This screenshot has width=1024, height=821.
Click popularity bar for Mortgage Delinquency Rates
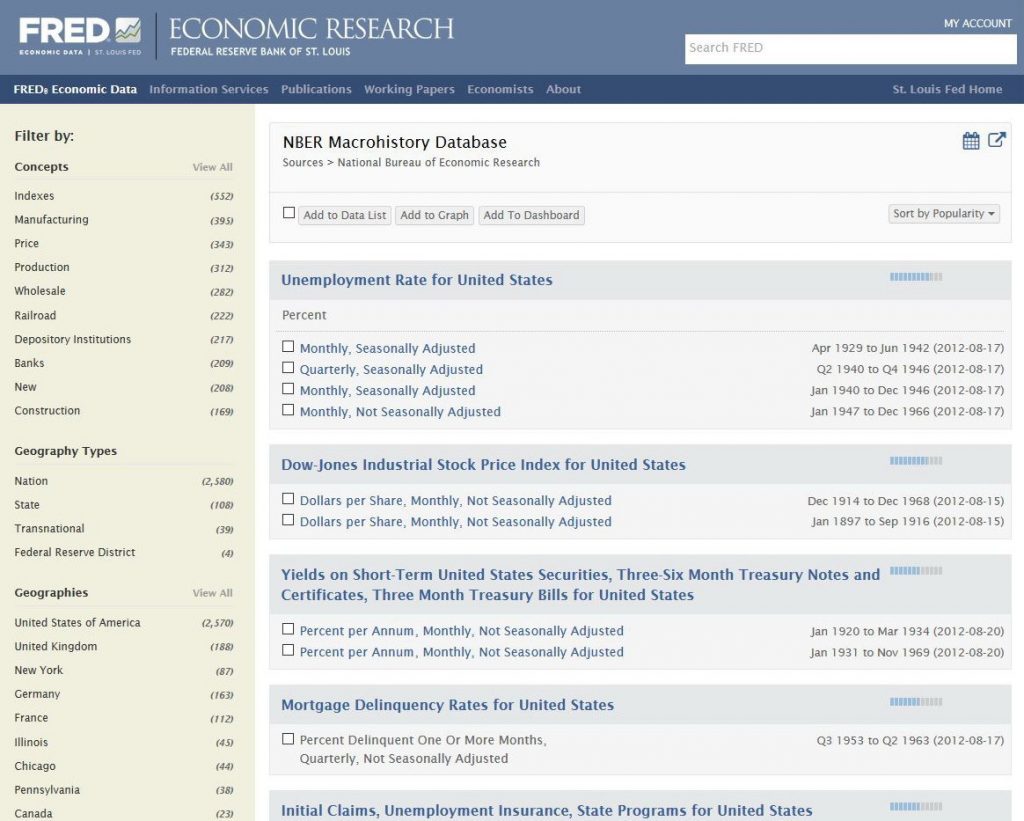pyautogui.click(x=915, y=702)
